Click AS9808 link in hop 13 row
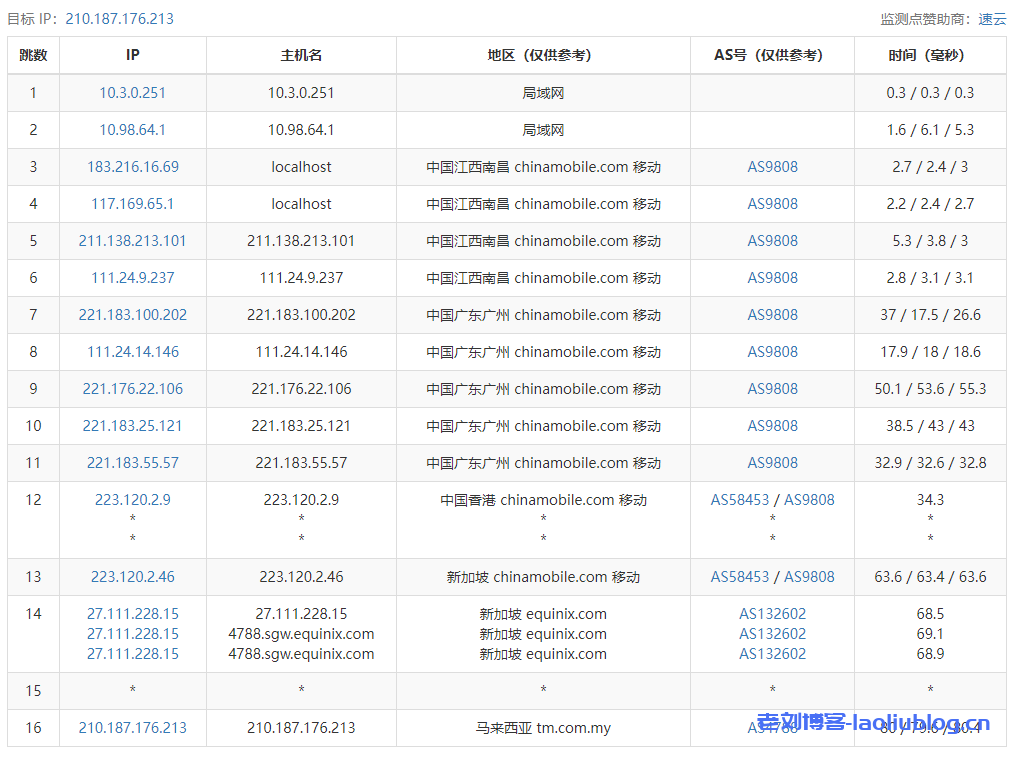Viewport: 1016px width, 760px height. [809, 577]
